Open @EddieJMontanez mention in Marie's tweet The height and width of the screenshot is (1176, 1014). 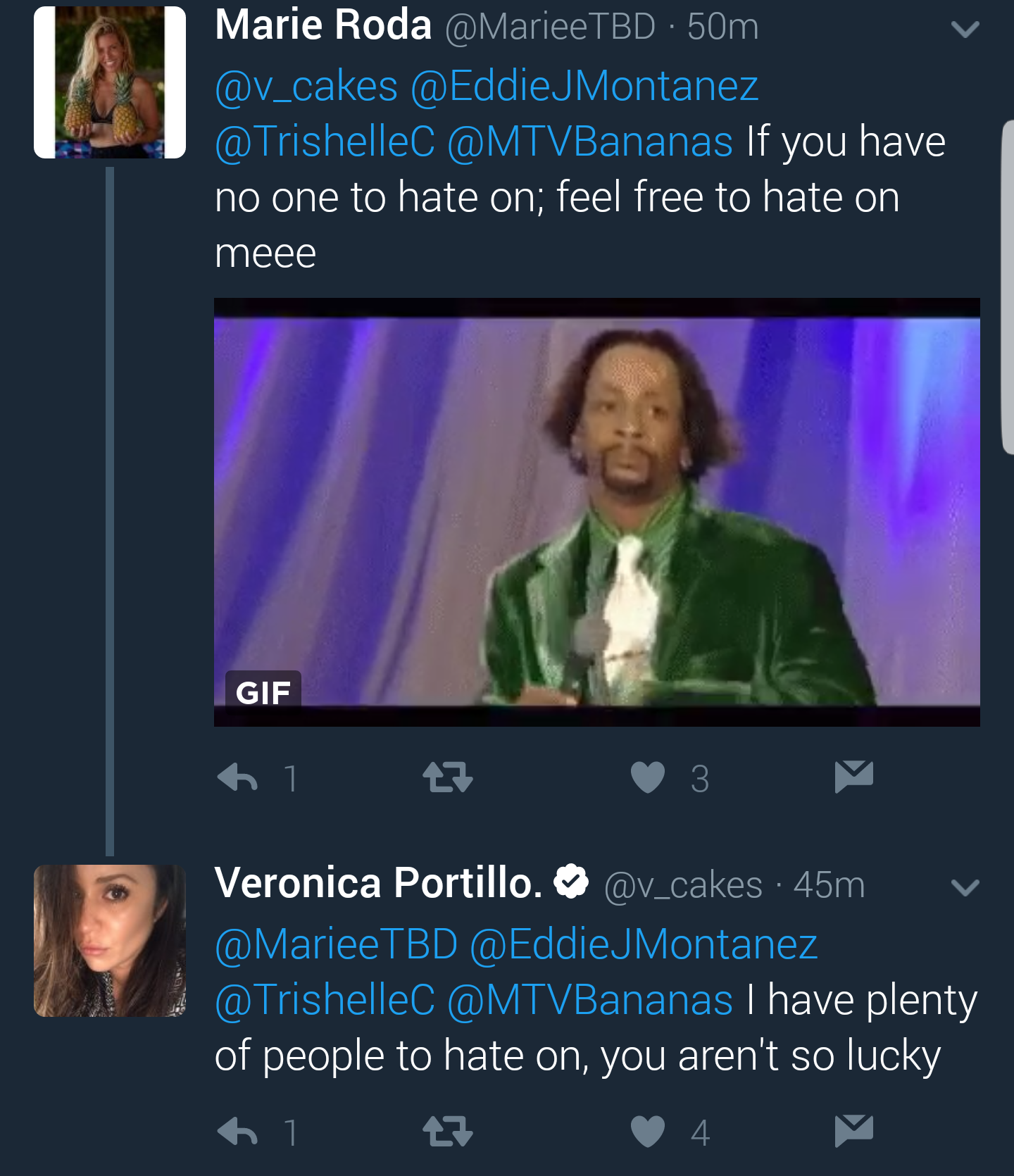point(584,87)
